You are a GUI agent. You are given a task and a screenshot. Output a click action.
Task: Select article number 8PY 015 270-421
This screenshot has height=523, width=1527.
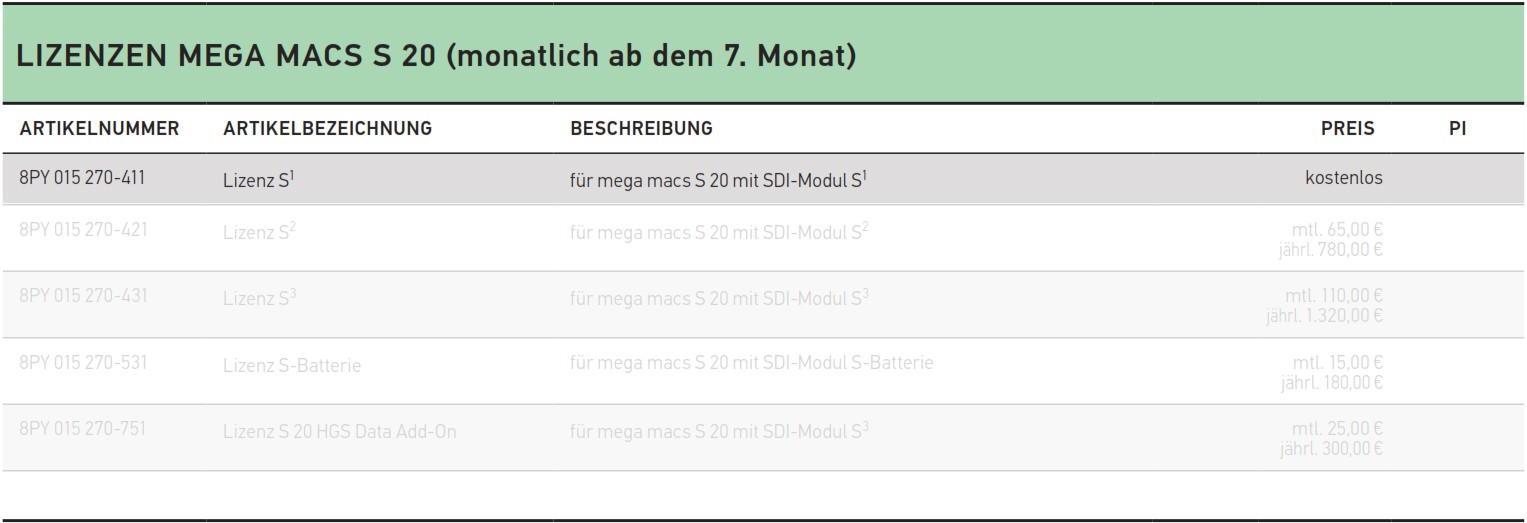pos(83,229)
